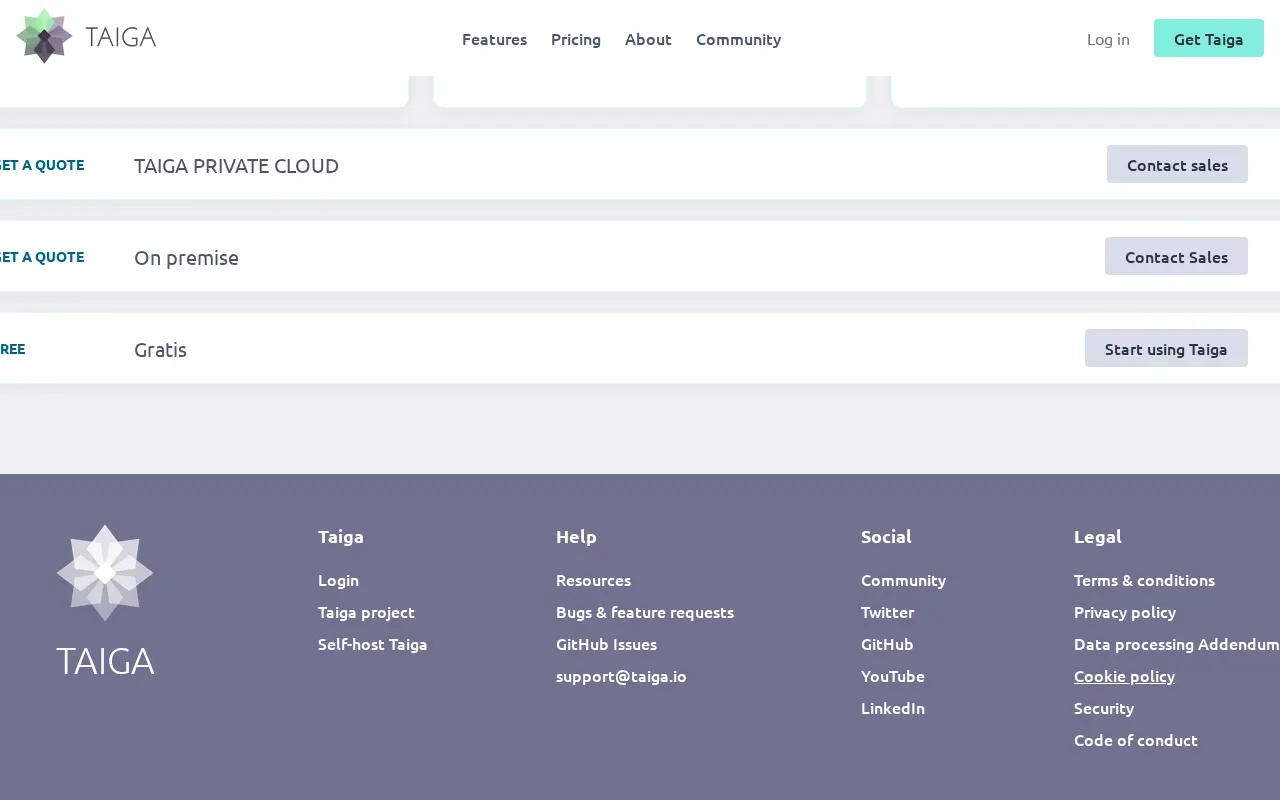Open footer Login link
This screenshot has width=1280, height=800.
pyautogui.click(x=338, y=580)
